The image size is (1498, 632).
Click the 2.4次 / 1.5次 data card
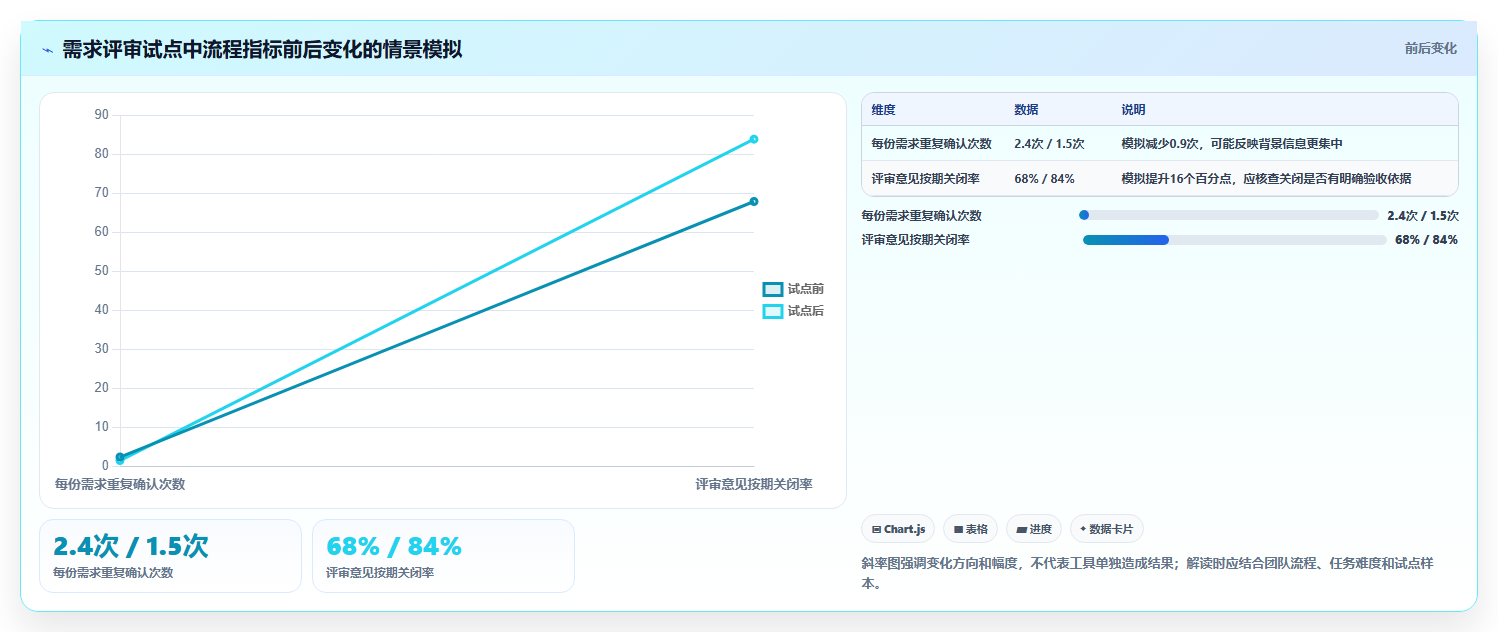coord(170,556)
